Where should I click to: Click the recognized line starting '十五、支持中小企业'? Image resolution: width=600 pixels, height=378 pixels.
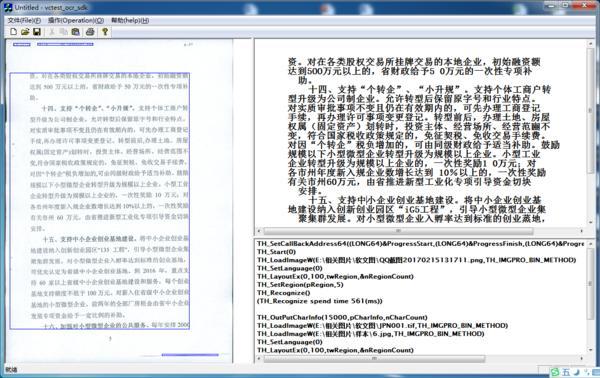[425, 200]
